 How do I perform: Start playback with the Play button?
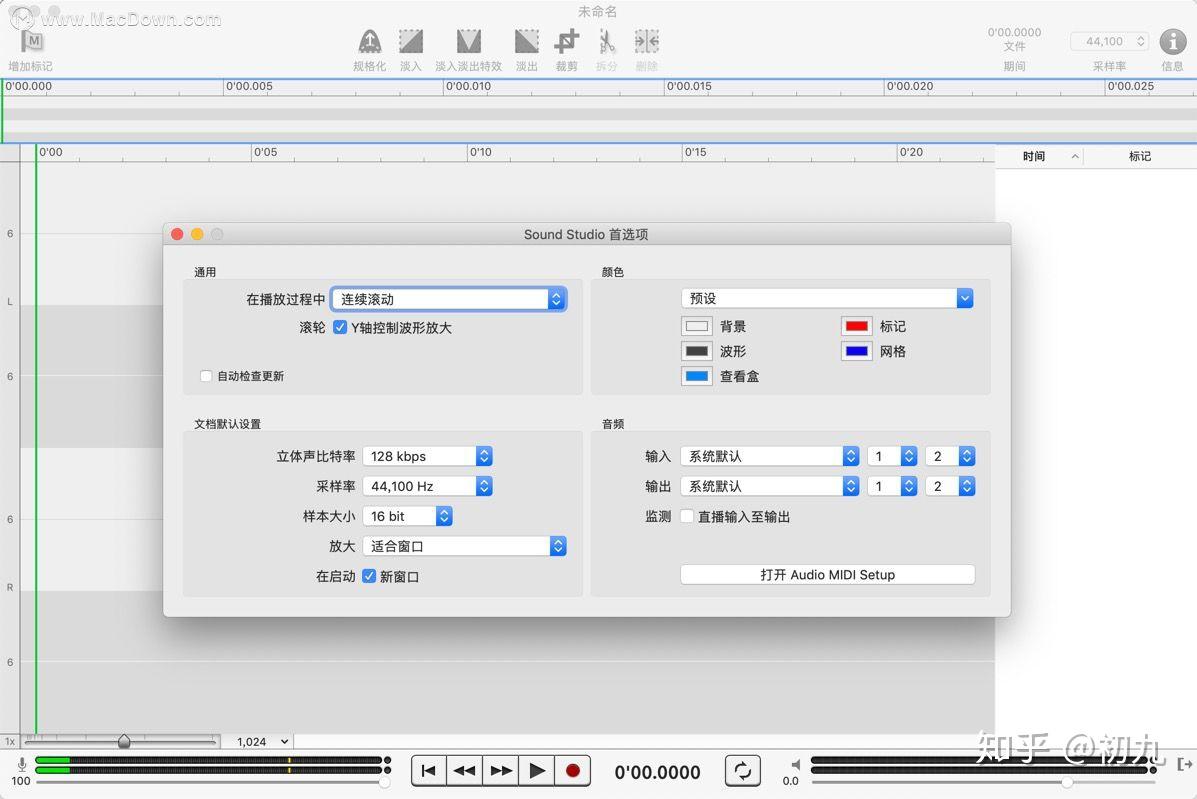537,771
